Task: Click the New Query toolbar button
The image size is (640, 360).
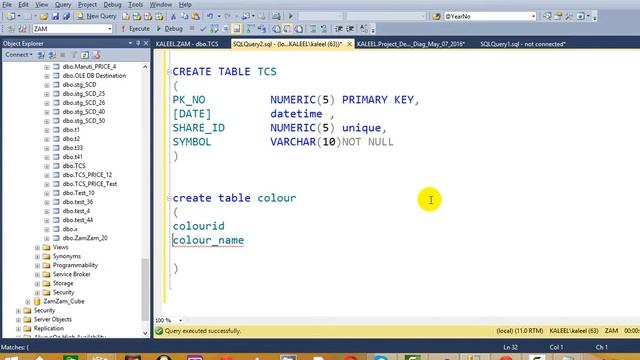Action: tap(96, 16)
